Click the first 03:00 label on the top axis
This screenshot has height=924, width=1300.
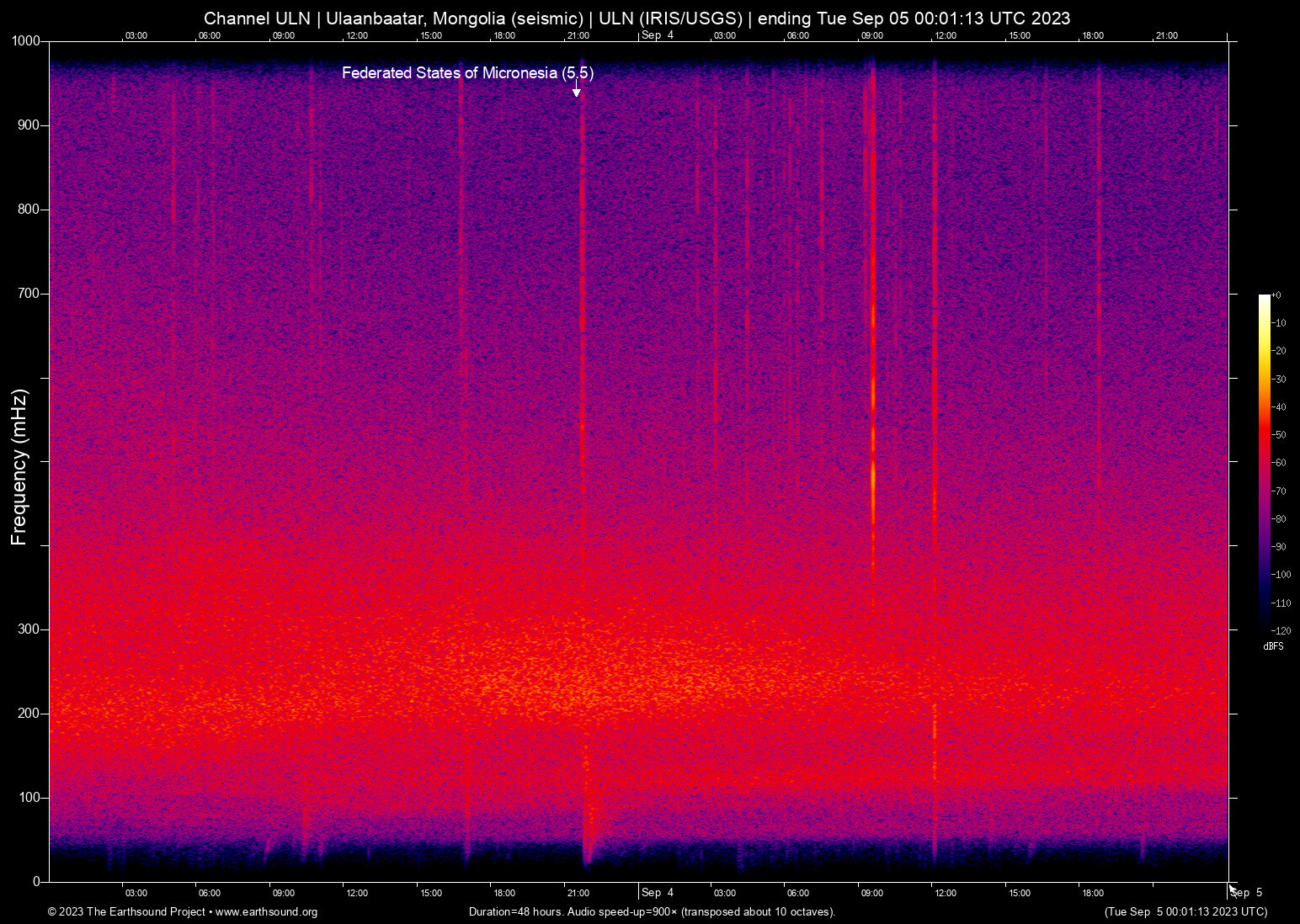136,36
